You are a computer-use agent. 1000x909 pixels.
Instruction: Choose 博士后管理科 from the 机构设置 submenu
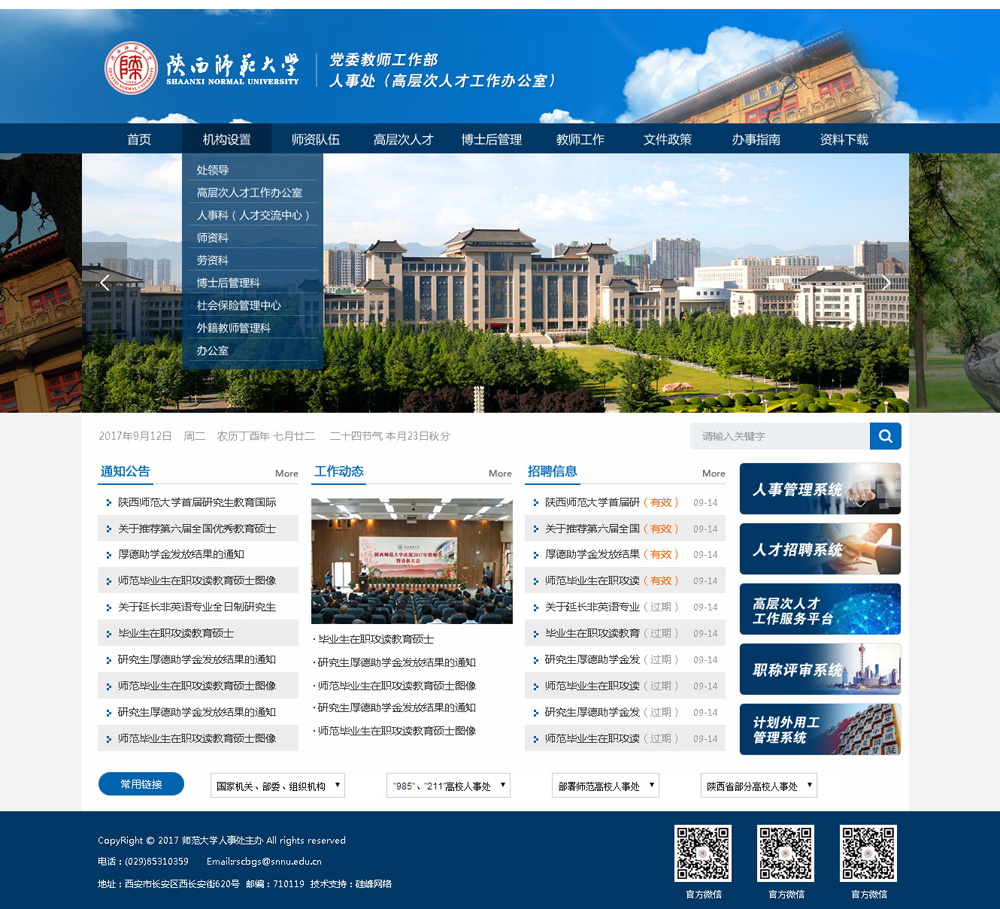pyautogui.click(x=228, y=283)
